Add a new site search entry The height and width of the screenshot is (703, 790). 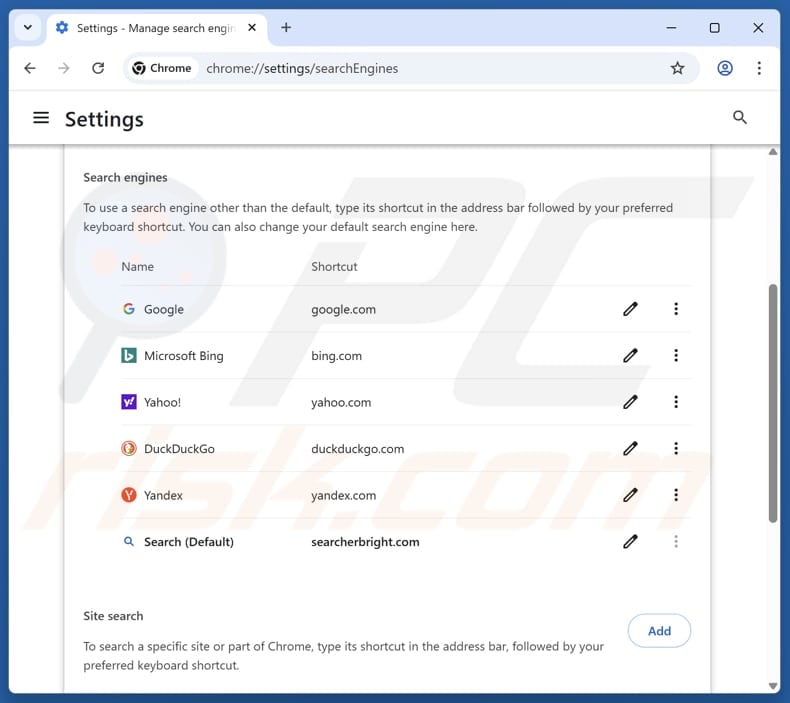[x=659, y=630]
